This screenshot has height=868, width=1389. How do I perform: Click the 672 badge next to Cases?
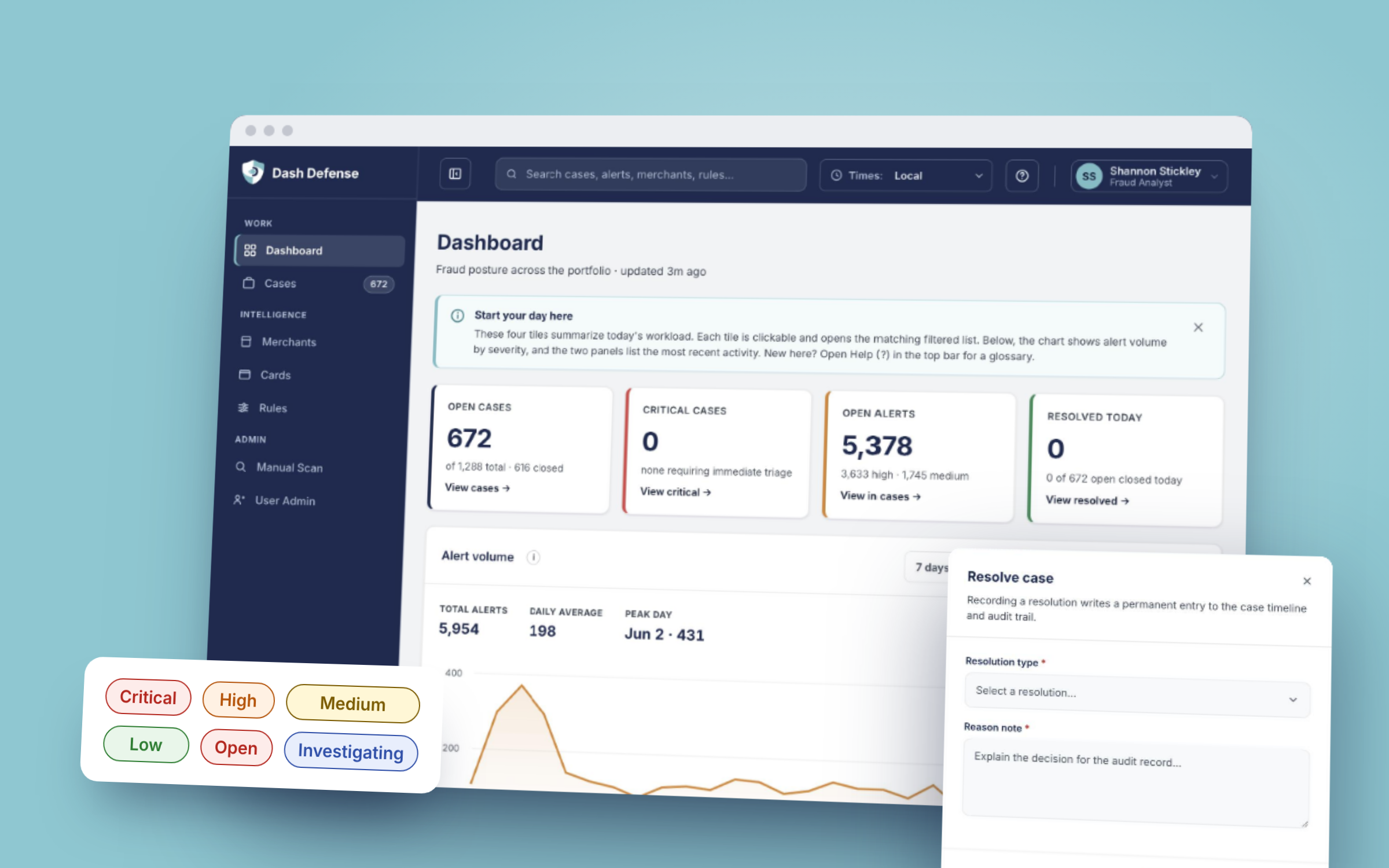coord(379,284)
